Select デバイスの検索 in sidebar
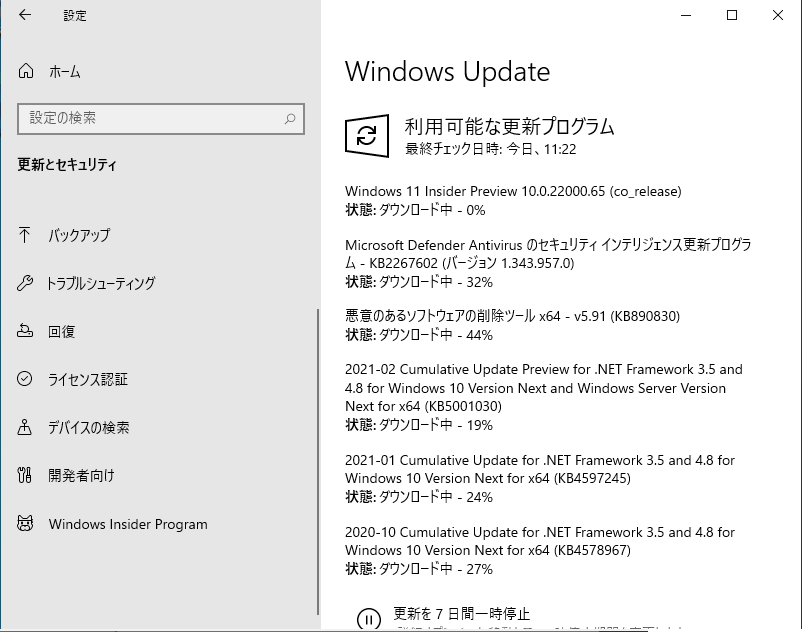The width and height of the screenshot is (802, 632). tap(88, 427)
